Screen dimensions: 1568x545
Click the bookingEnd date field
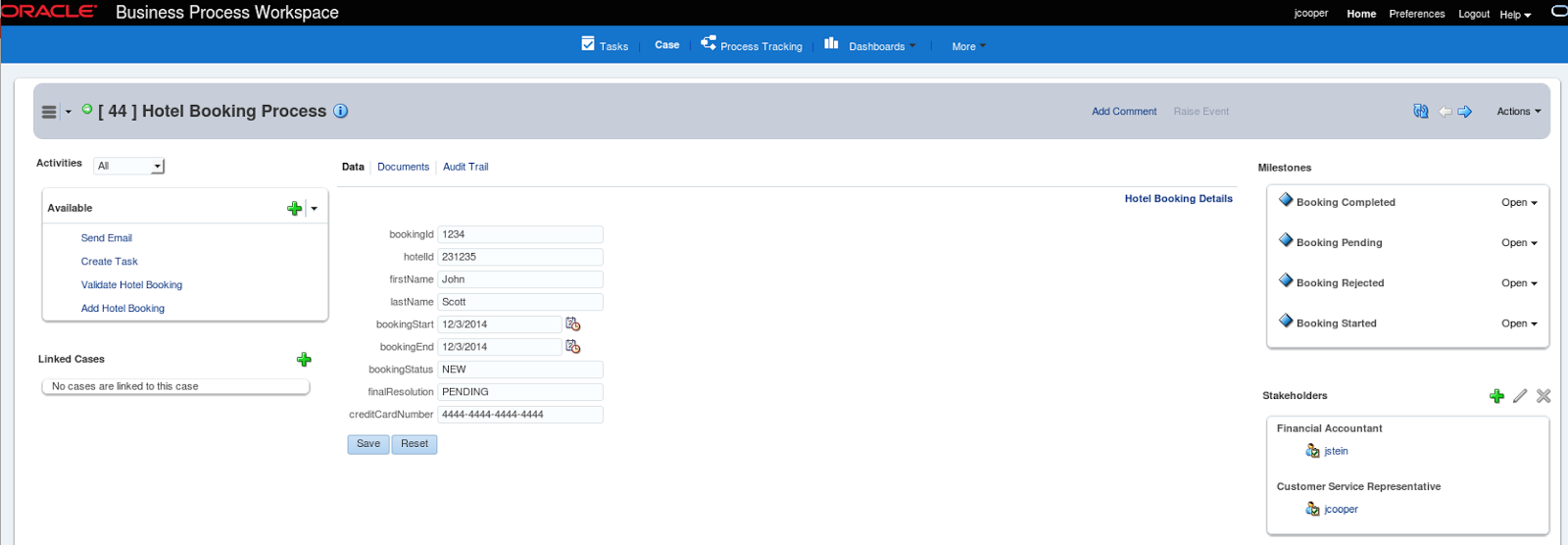[500, 347]
